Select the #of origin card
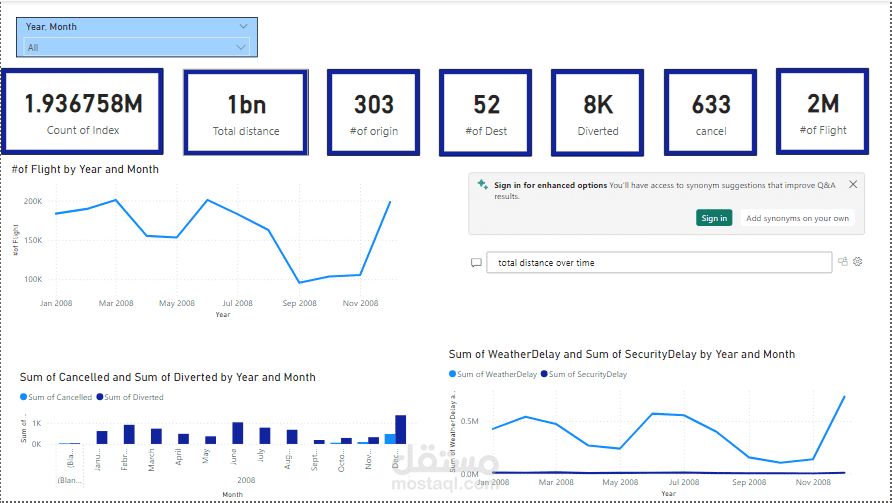 (x=373, y=113)
